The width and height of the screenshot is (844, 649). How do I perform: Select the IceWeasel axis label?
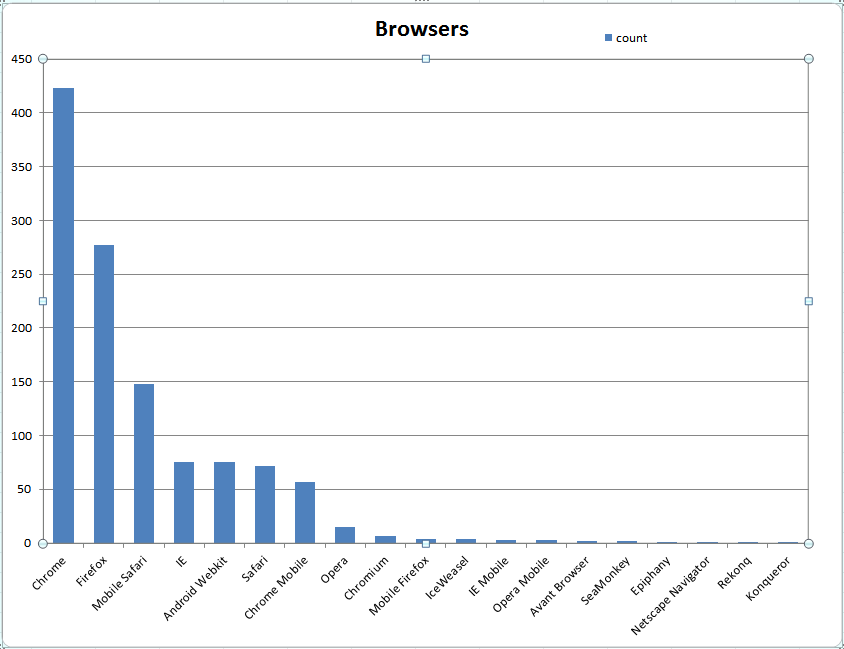tap(447, 577)
